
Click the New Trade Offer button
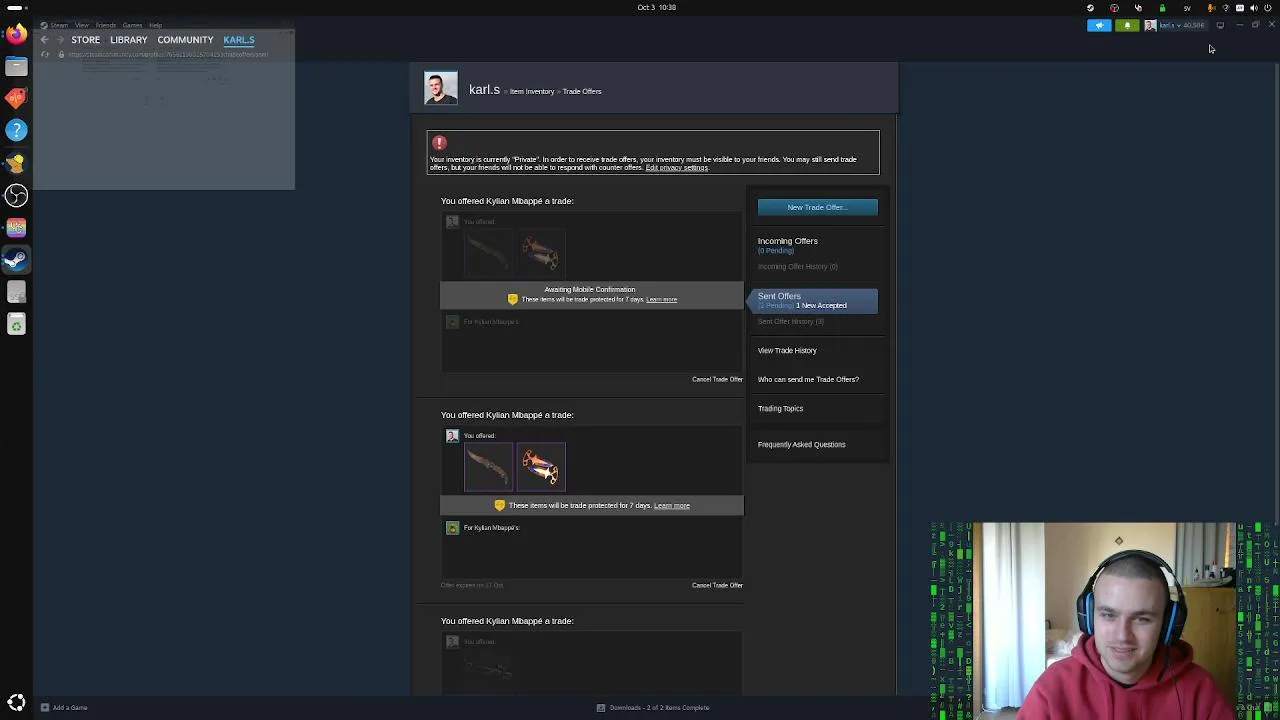pos(818,207)
